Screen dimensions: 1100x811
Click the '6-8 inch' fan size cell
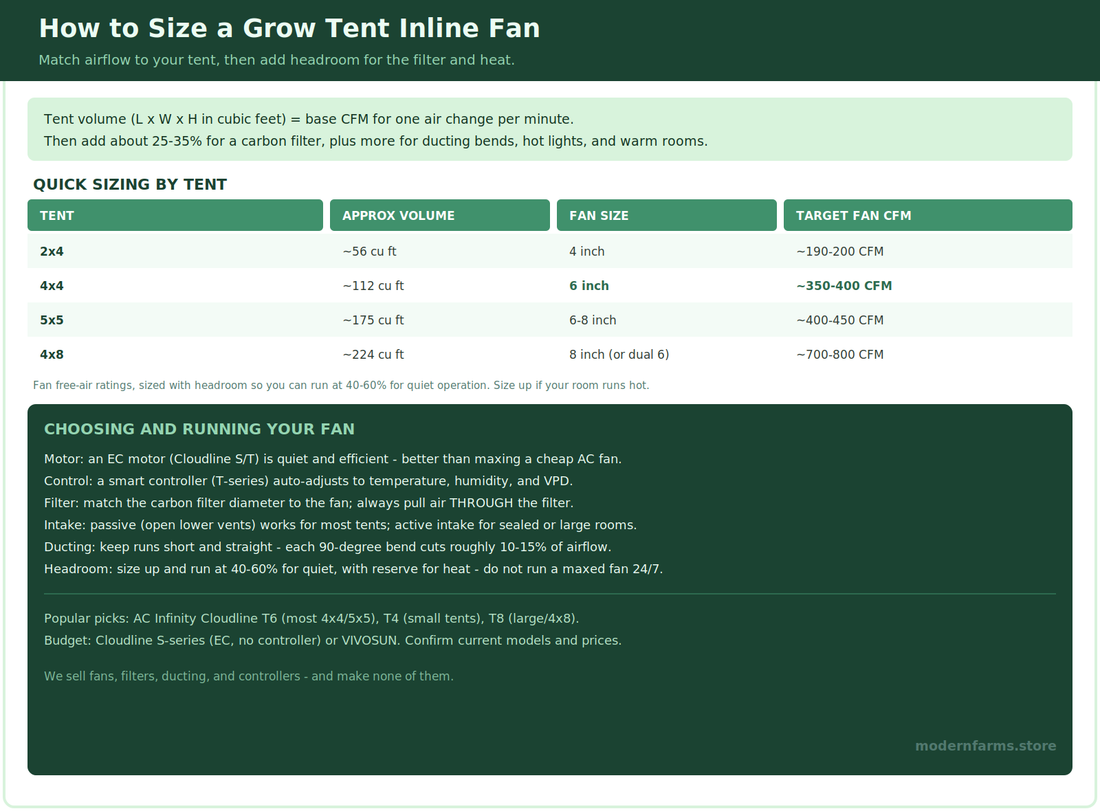[593, 320]
